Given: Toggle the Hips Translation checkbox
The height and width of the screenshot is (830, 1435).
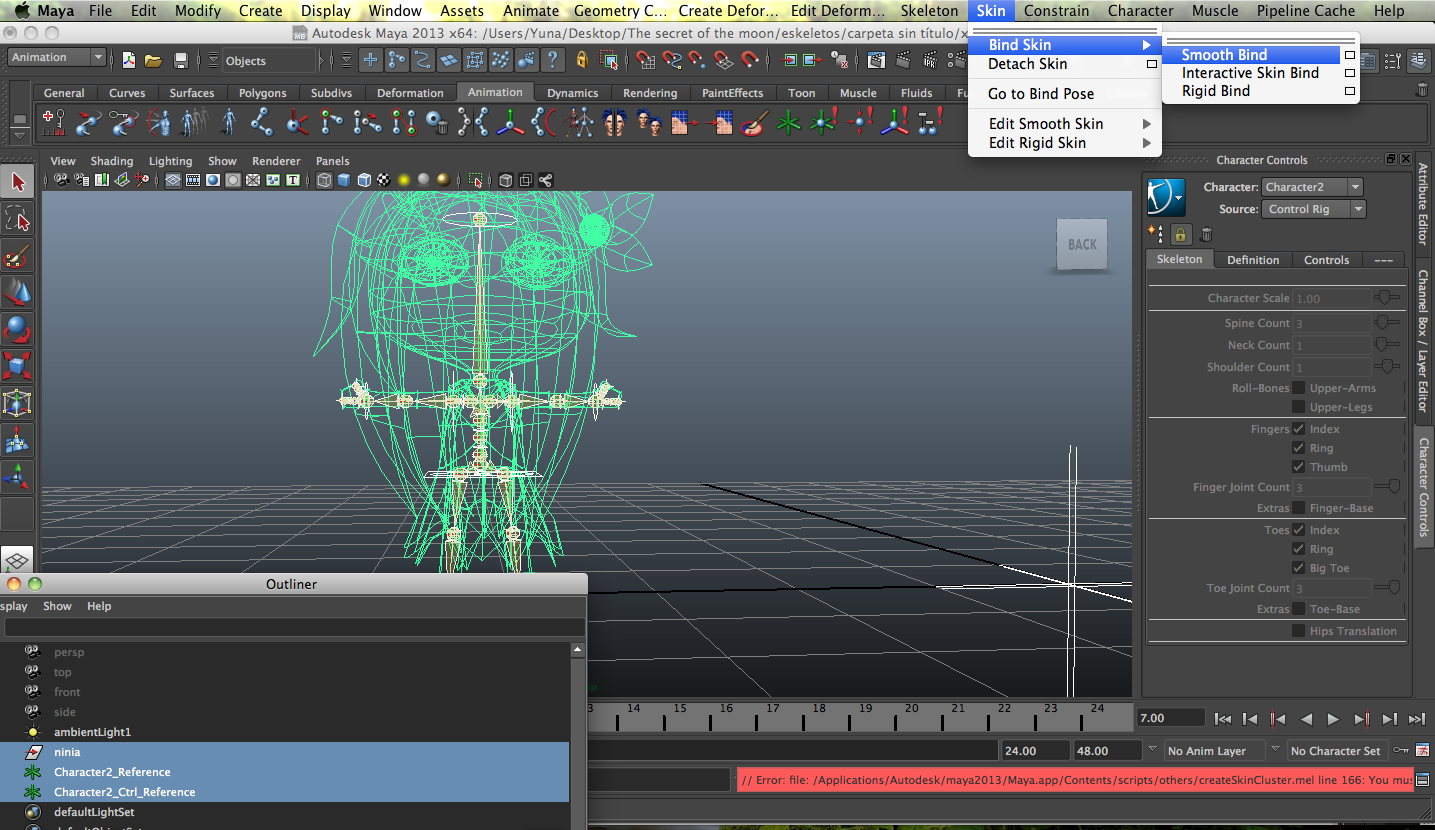Looking at the screenshot, I should pyautogui.click(x=1298, y=631).
